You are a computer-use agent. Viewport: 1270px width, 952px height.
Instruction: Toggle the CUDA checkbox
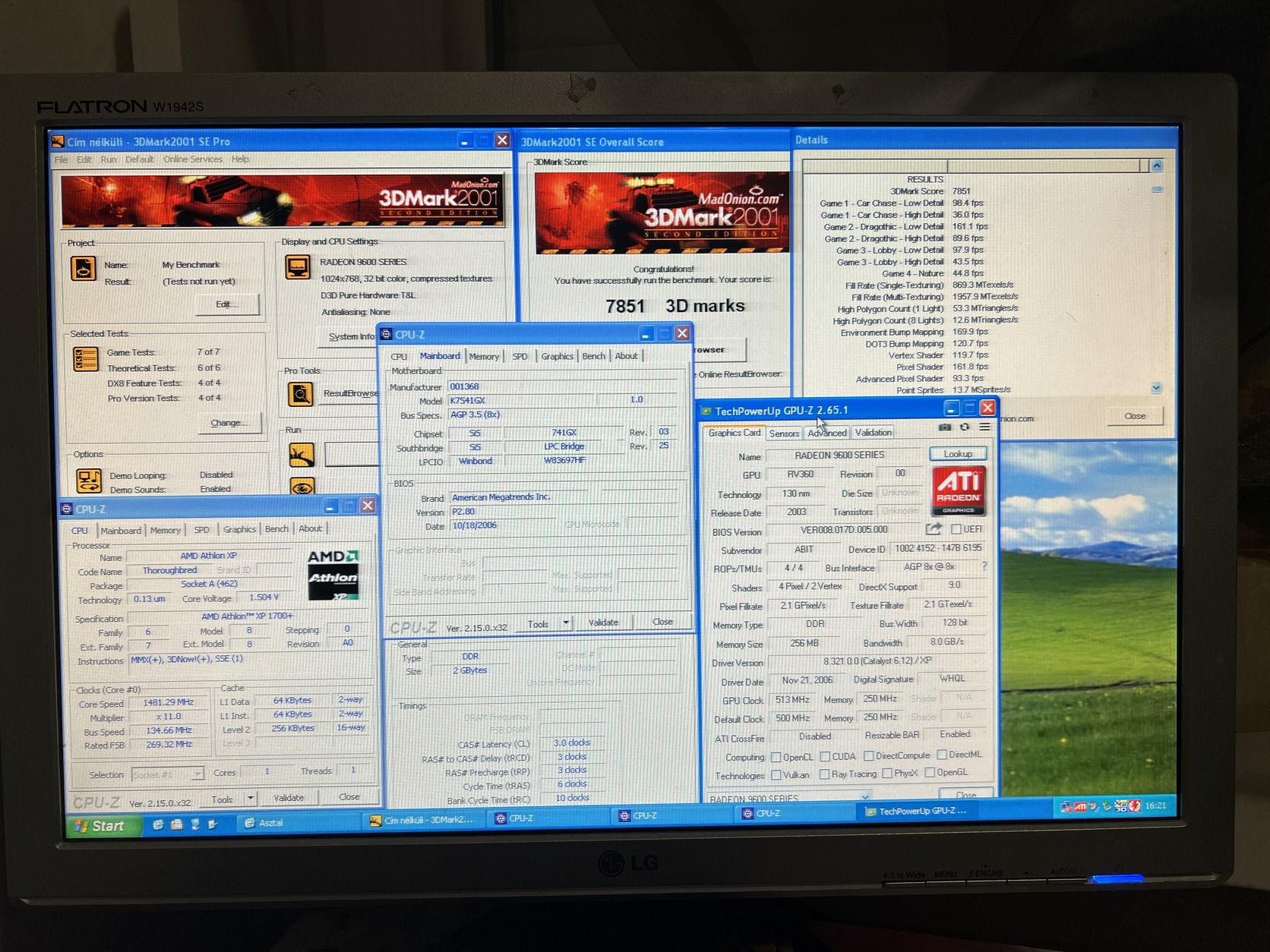(x=825, y=757)
